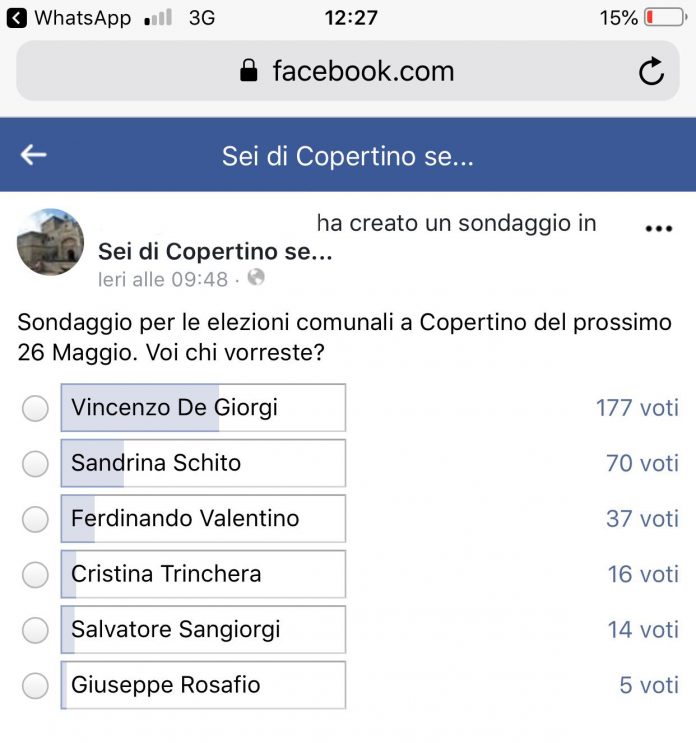Select radio button for Cristina Trinchera

click(x=35, y=575)
